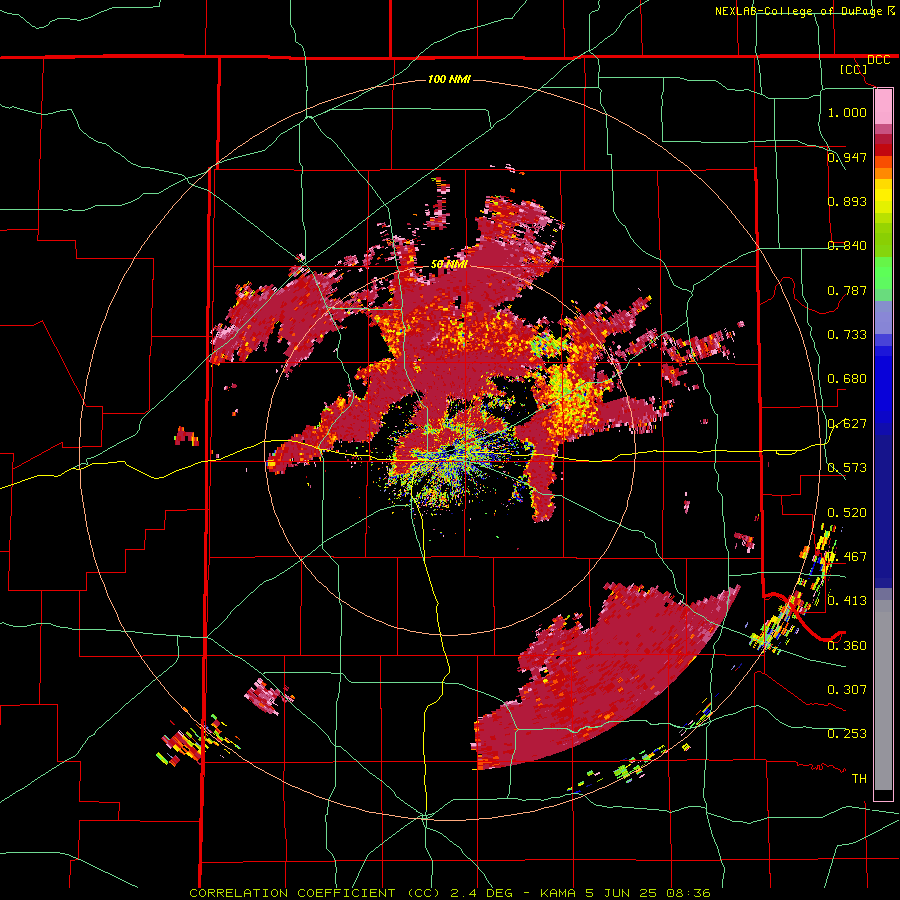Click the DCC label above legend
900x900 pixels.
(x=879, y=60)
